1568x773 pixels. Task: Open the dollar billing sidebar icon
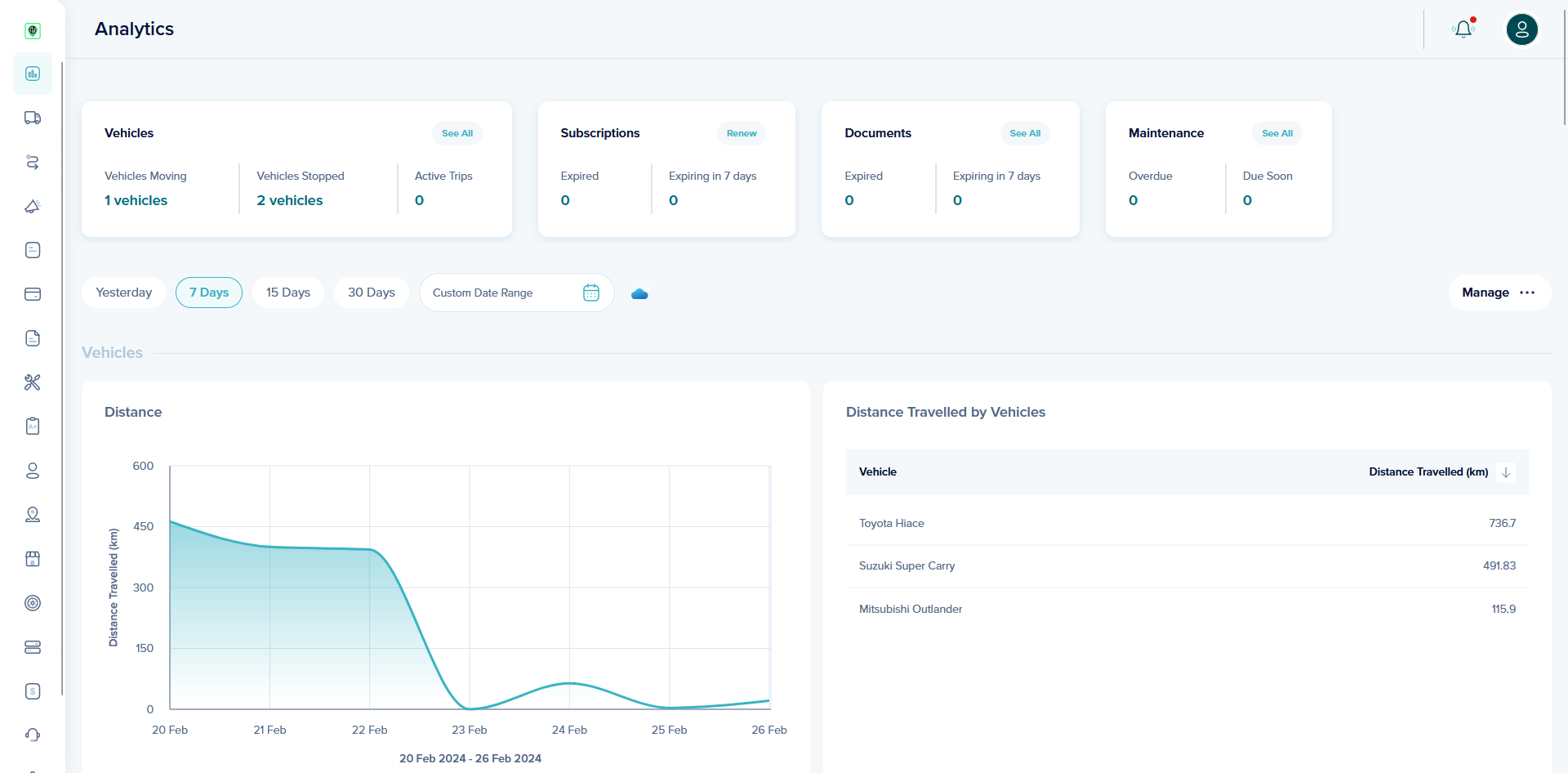pyautogui.click(x=33, y=691)
